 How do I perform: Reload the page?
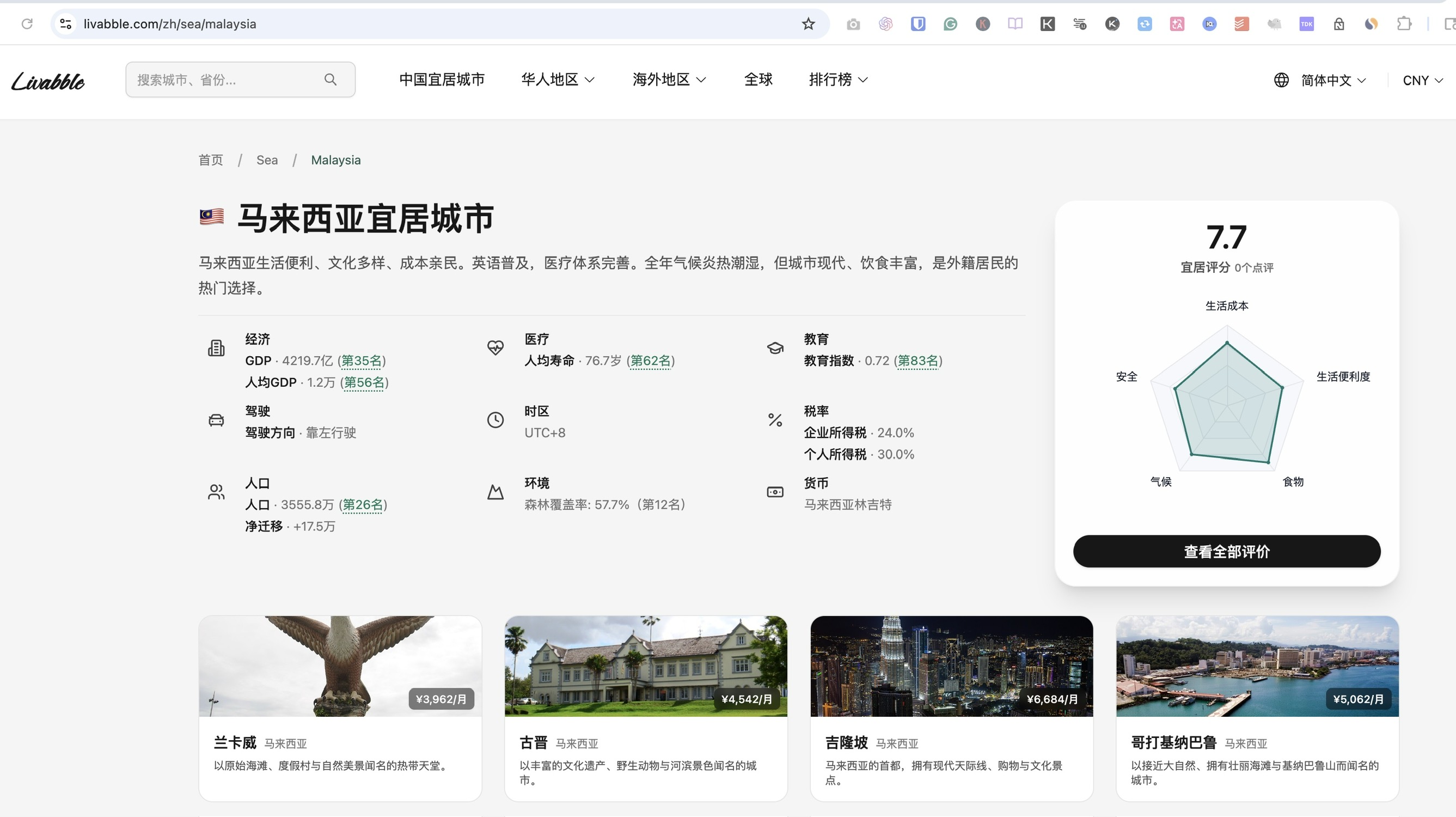[27, 24]
